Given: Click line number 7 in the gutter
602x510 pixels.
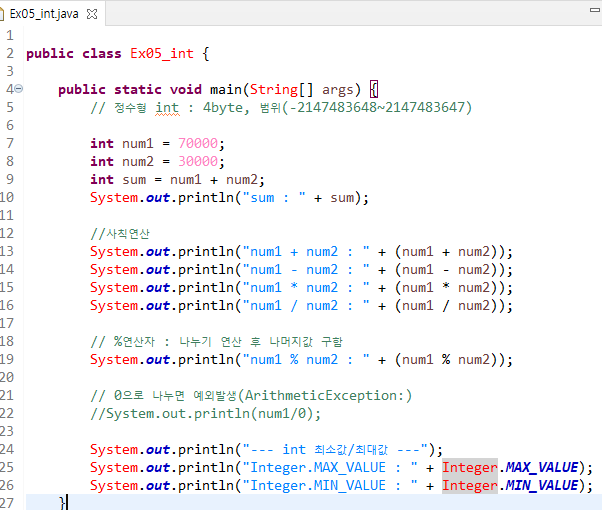Looking at the screenshot, I should (10, 143).
